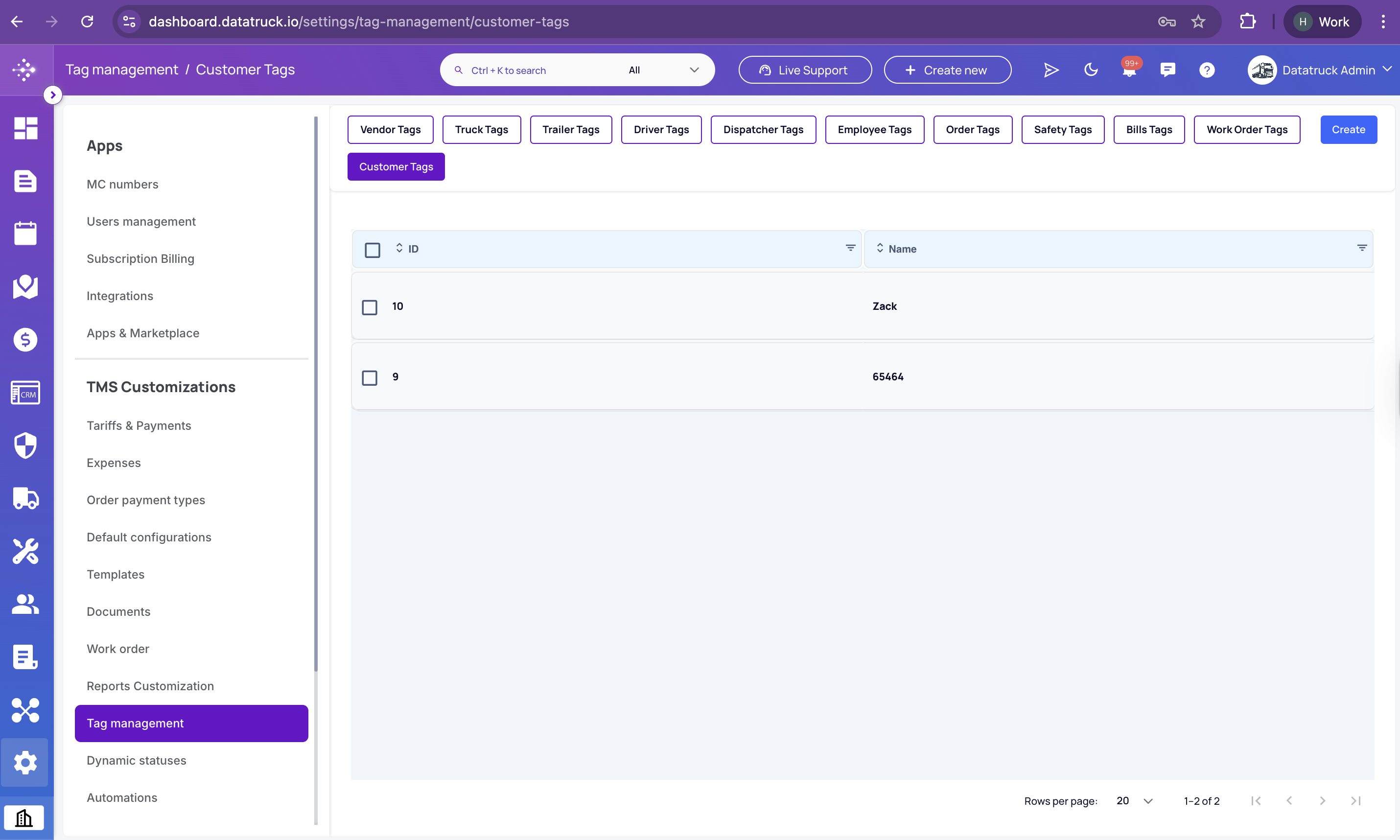Open the Work browser profile menu
This screenshot has height=840, width=1400.
pyautogui.click(x=1322, y=22)
